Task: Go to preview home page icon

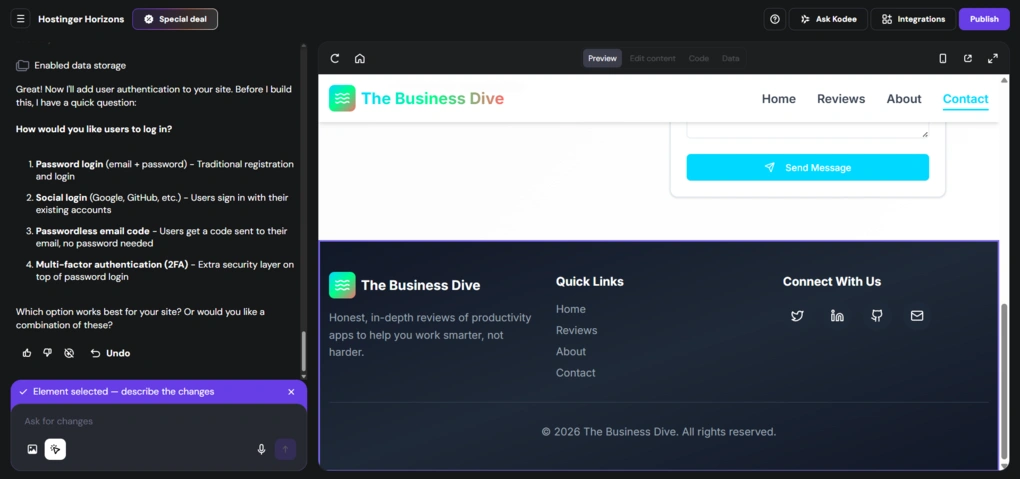Action: click(x=360, y=59)
